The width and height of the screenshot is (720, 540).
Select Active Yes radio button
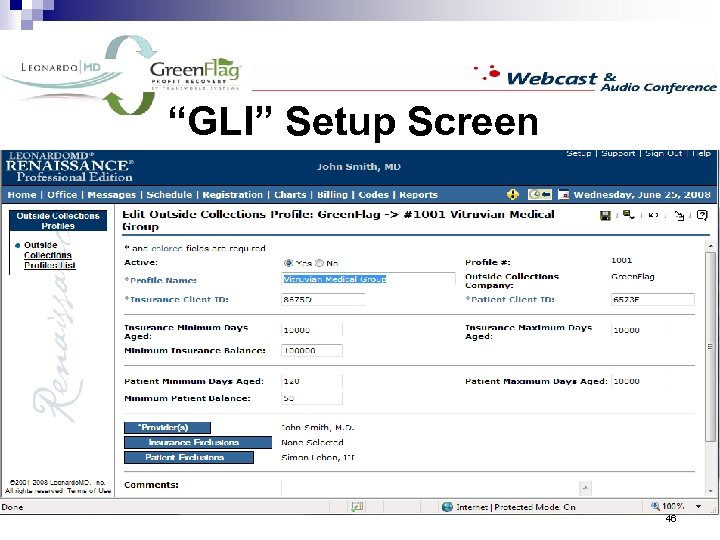click(x=288, y=263)
